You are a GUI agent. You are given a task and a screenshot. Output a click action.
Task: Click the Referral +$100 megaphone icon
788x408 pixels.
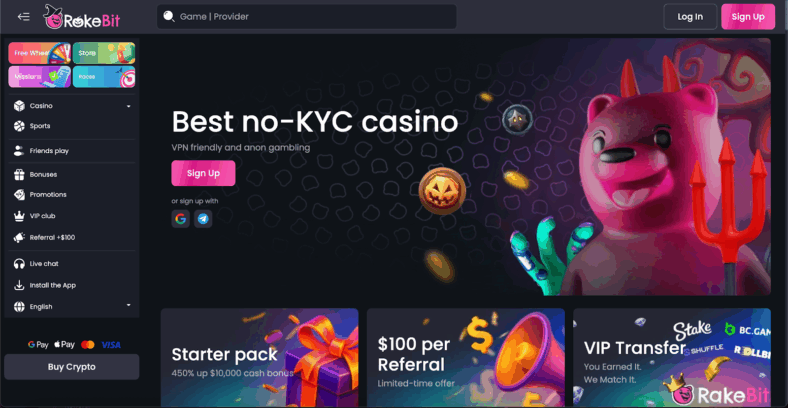[19, 238]
